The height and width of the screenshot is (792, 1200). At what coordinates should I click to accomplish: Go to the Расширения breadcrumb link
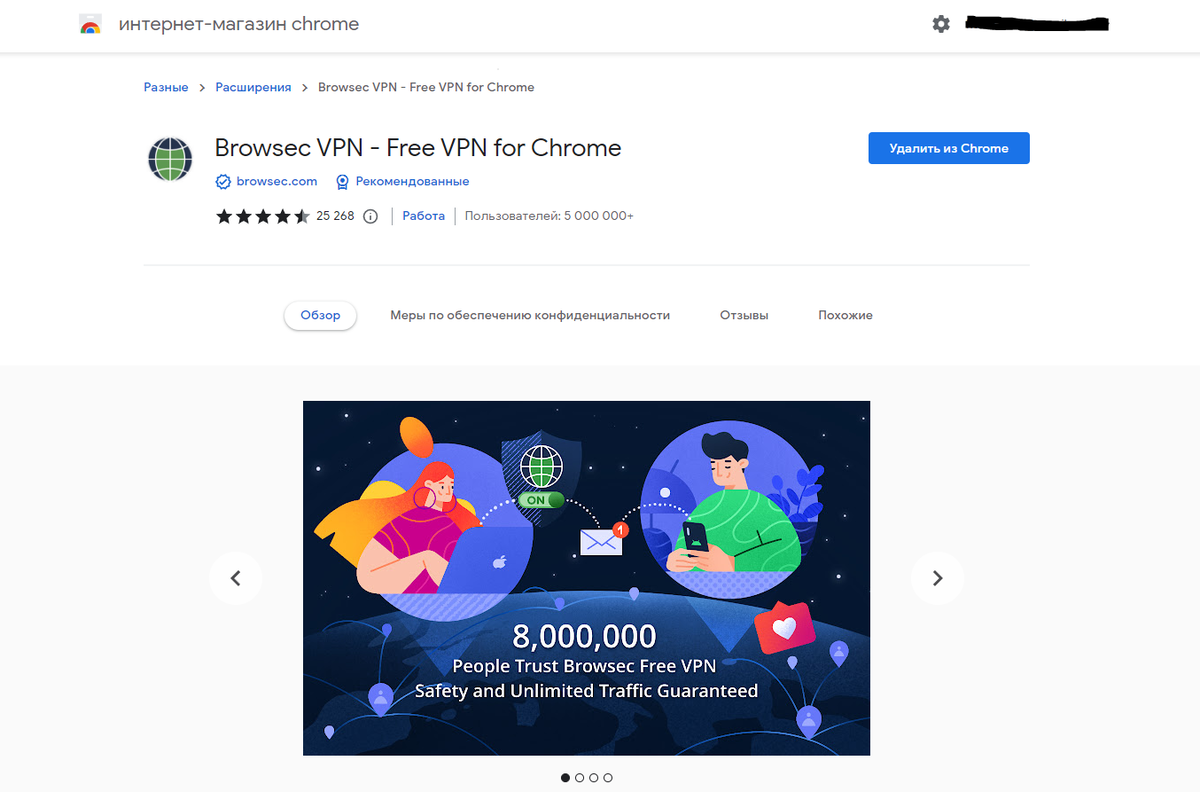[x=253, y=87]
